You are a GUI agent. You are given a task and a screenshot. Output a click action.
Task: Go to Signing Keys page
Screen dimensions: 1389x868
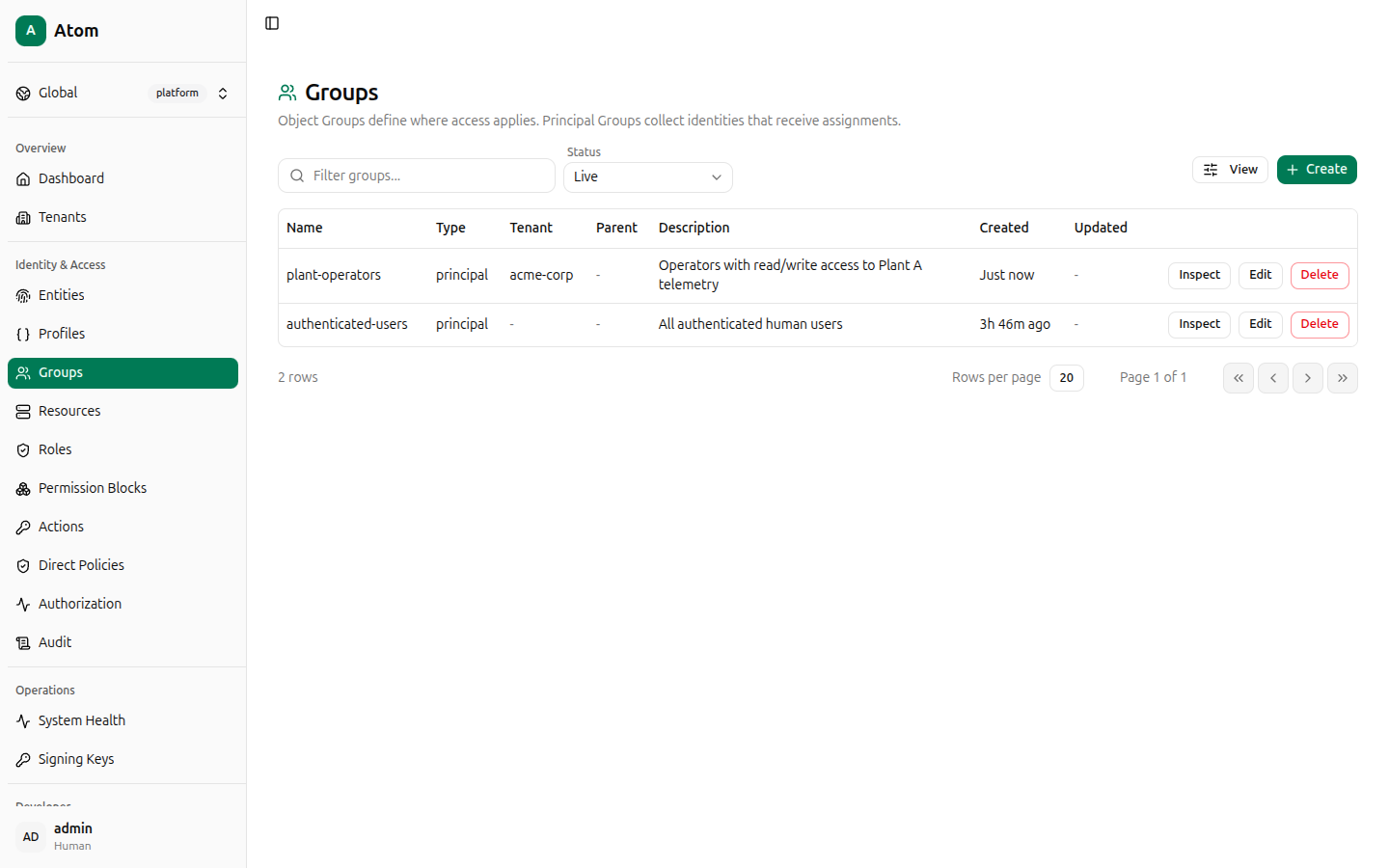click(123, 760)
